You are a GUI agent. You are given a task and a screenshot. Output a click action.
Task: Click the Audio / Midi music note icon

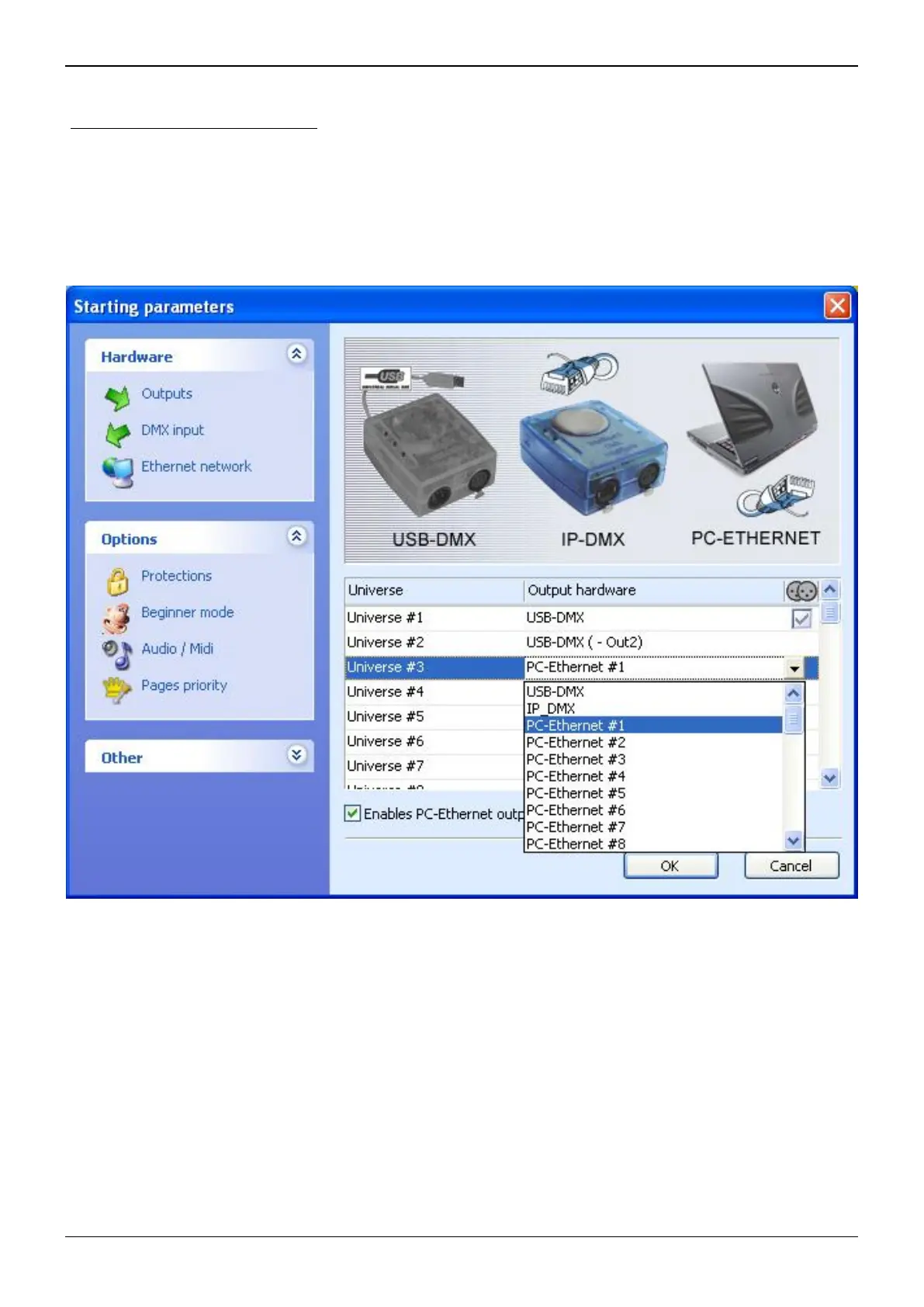116,653
